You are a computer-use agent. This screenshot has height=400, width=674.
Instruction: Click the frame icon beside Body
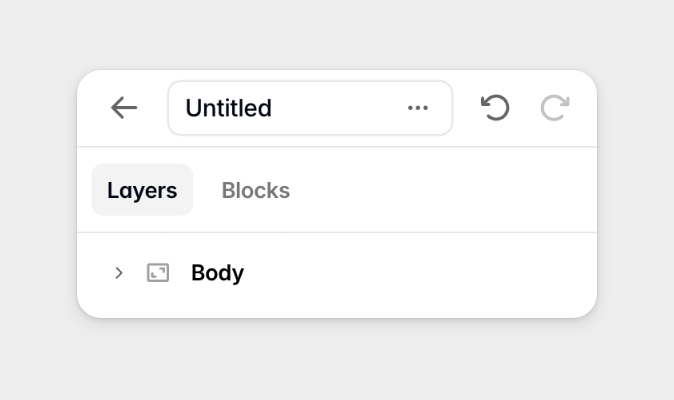pyautogui.click(x=158, y=273)
